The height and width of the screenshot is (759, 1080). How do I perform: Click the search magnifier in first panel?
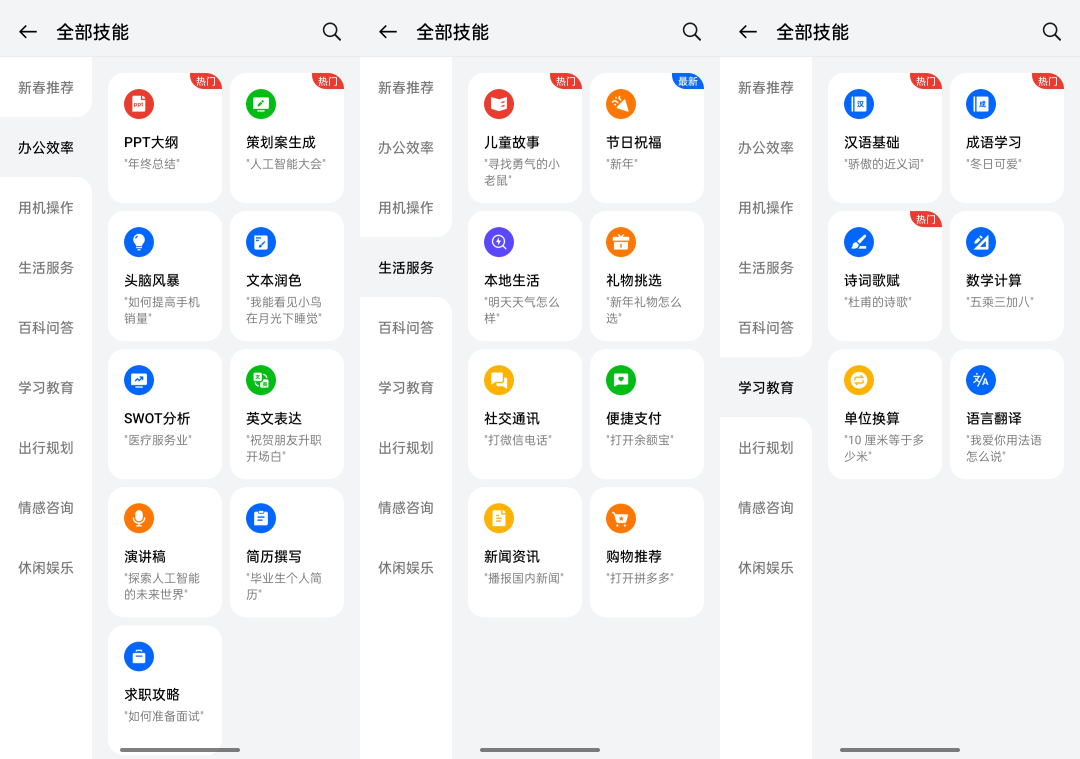(331, 32)
